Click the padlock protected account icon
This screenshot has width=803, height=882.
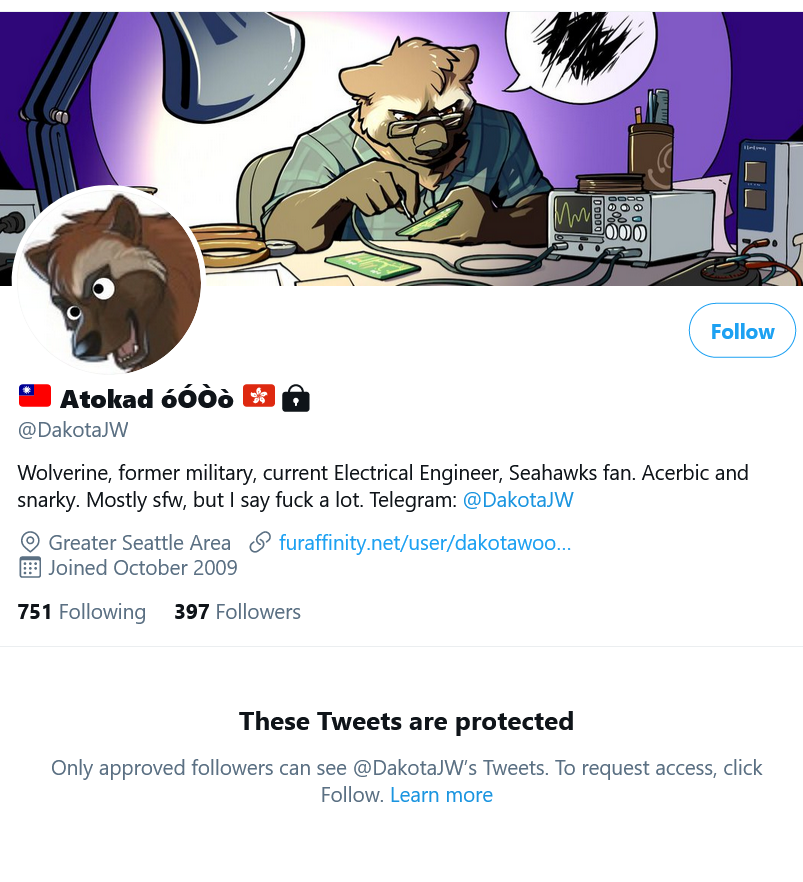point(296,398)
